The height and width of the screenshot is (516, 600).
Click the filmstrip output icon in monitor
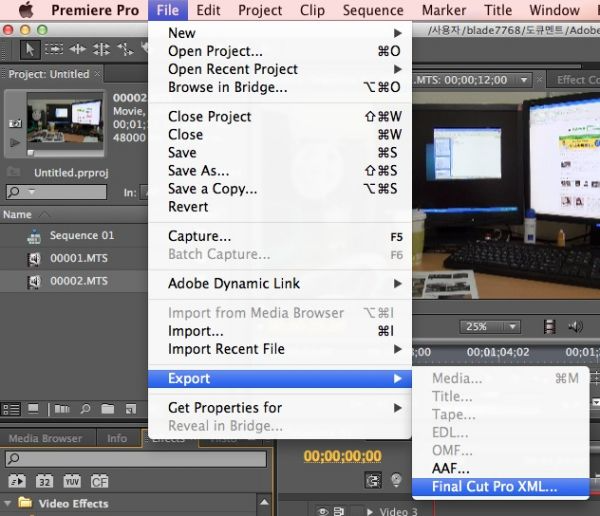[549, 327]
